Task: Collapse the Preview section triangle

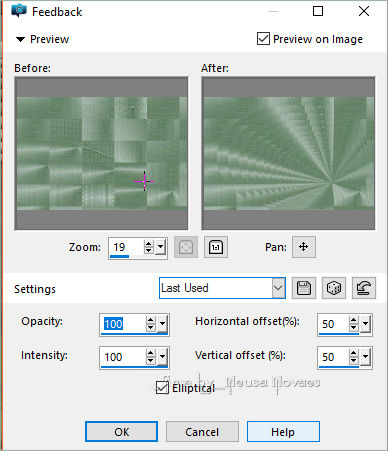Action: [20, 39]
